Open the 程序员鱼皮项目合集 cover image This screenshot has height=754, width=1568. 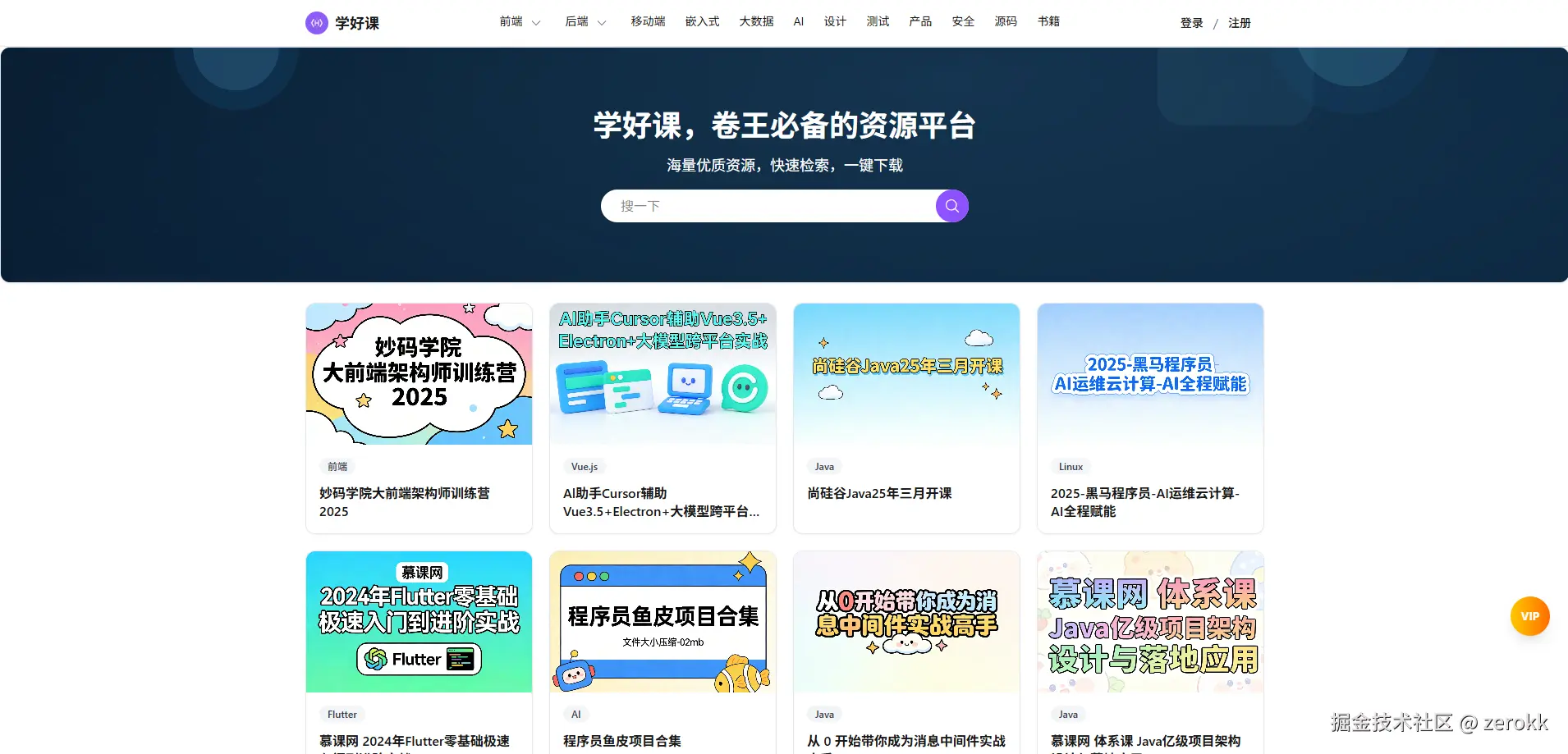(x=663, y=622)
